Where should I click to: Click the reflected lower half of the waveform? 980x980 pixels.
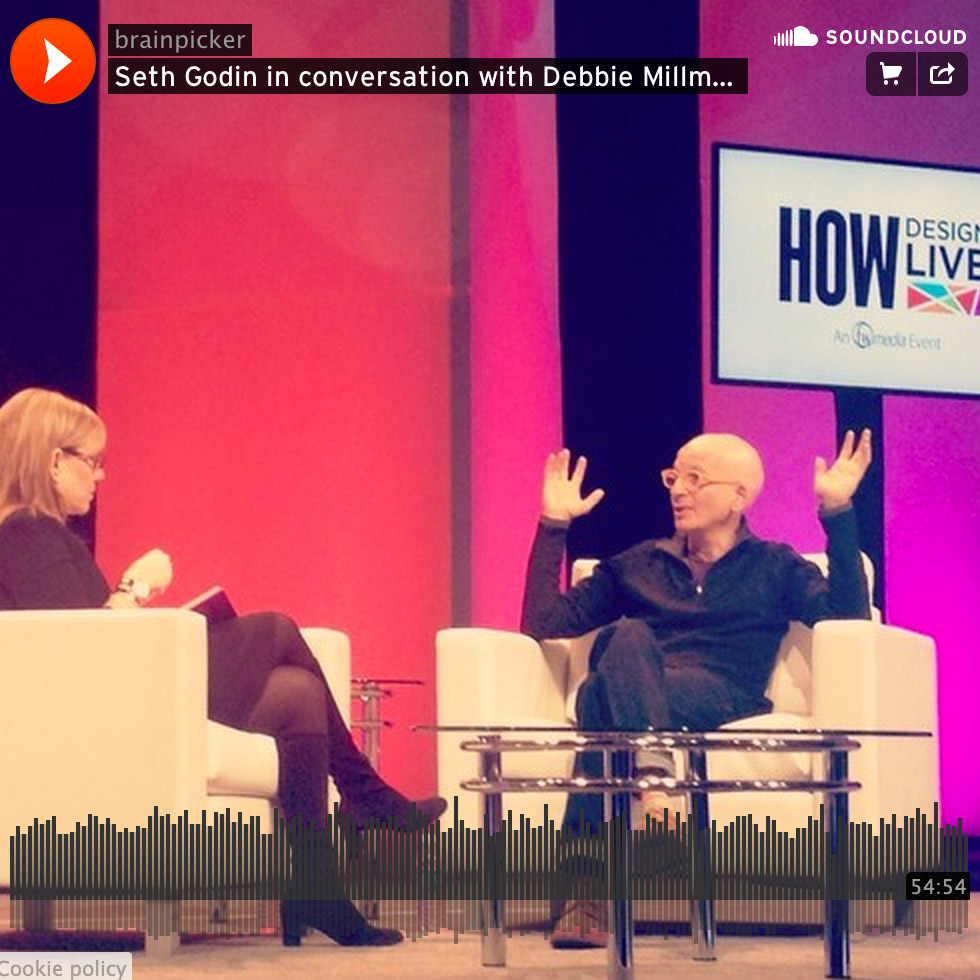pos(490,915)
